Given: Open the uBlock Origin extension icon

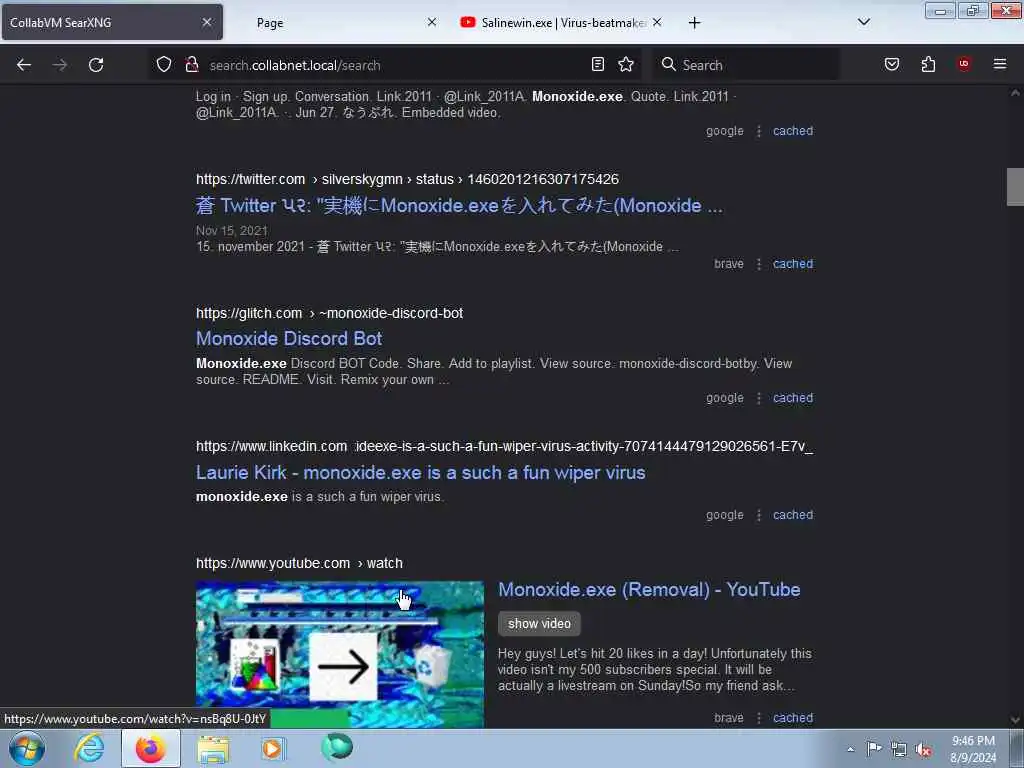Looking at the screenshot, I should [x=964, y=63].
